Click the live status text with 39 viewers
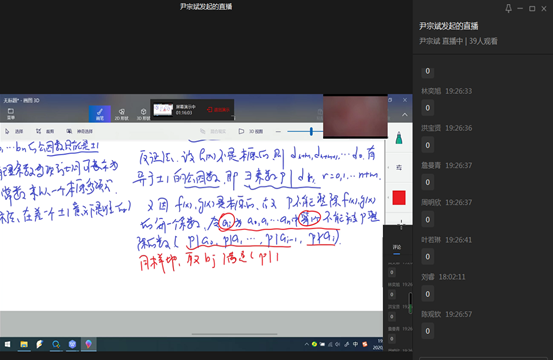This screenshot has height=360, width=553. click(x=458, y=41)
